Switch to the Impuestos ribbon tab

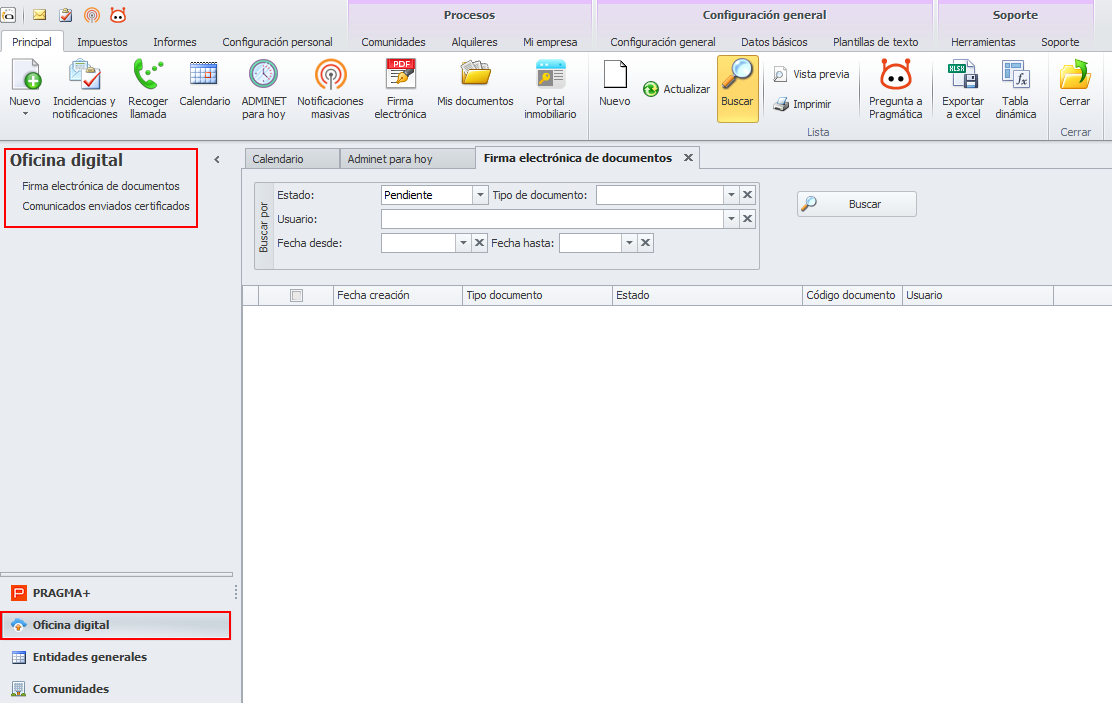[102, 42]
